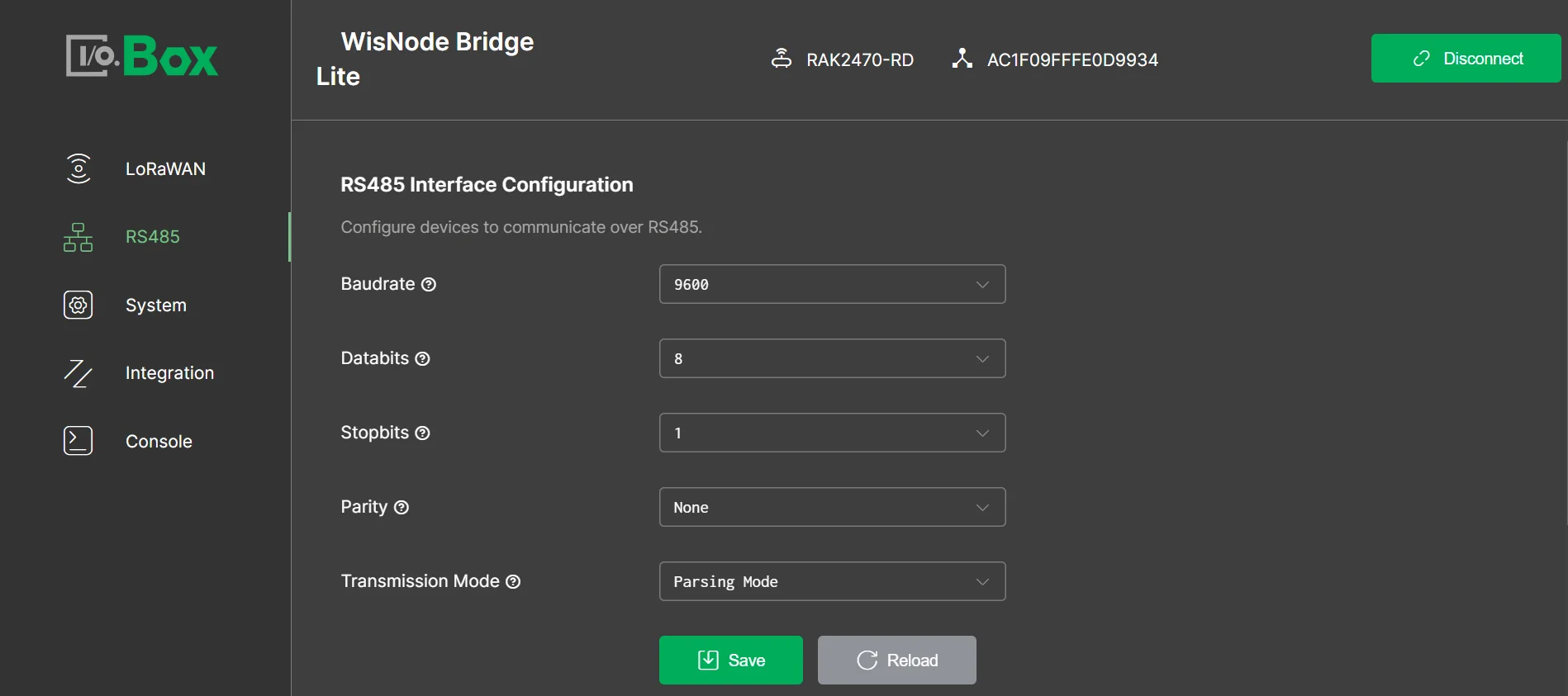Click the Transmission Mode label
The width and height of the screenshot is (1568, 696).
click(x=421, y=581)
